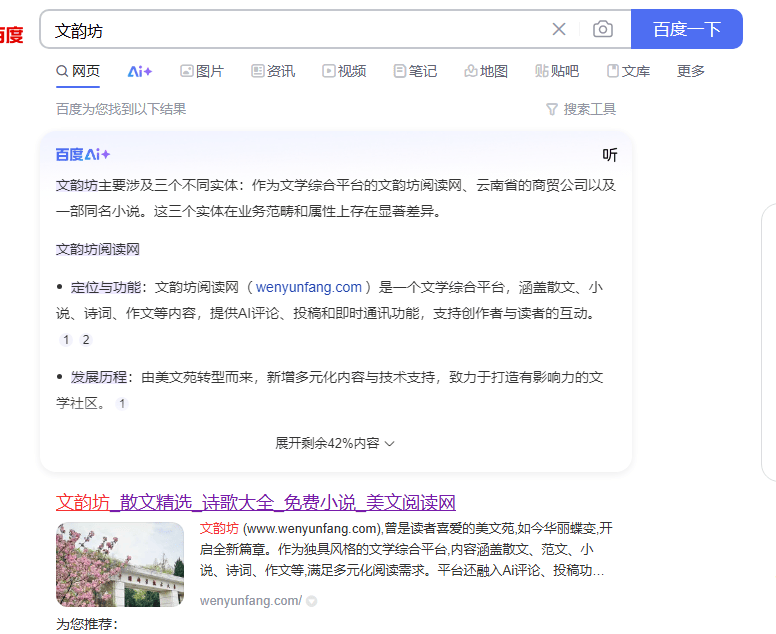Viewport: 776px width, 634px height.
Task: Click the funnel icon beside 搜索工具
Action: (551, 109)
